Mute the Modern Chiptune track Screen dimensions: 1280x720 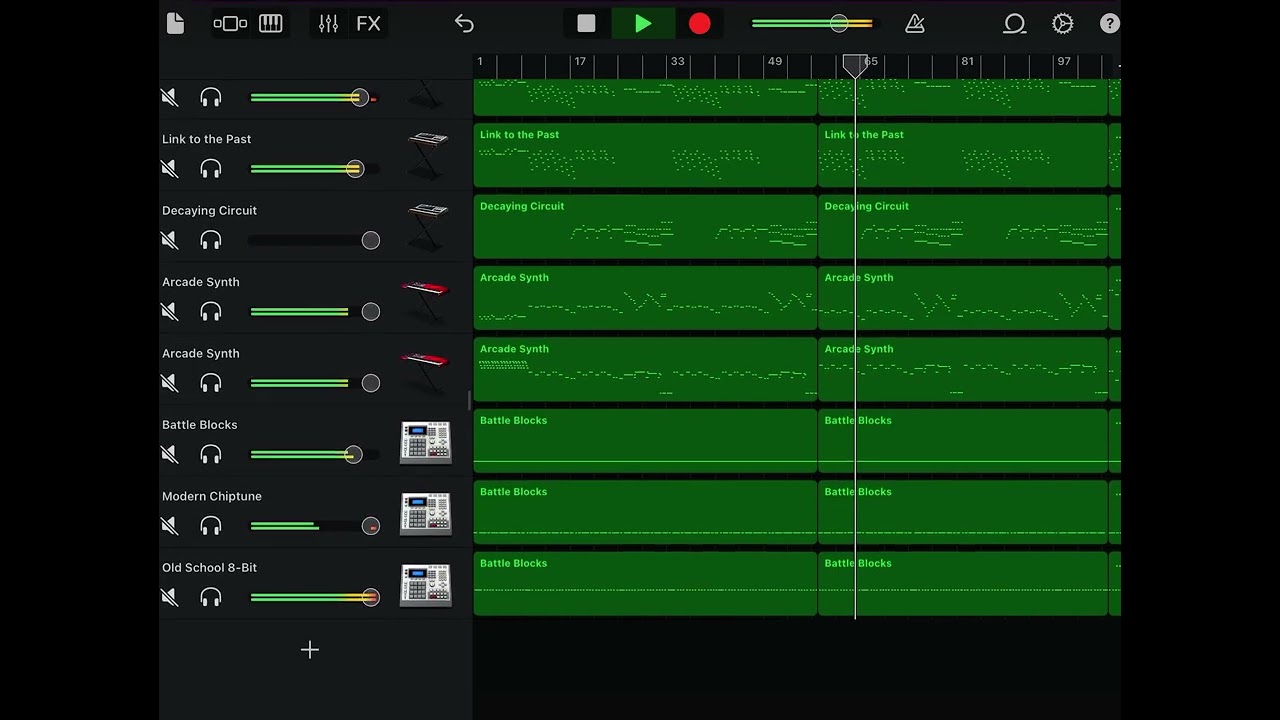[x=170, y=526]
